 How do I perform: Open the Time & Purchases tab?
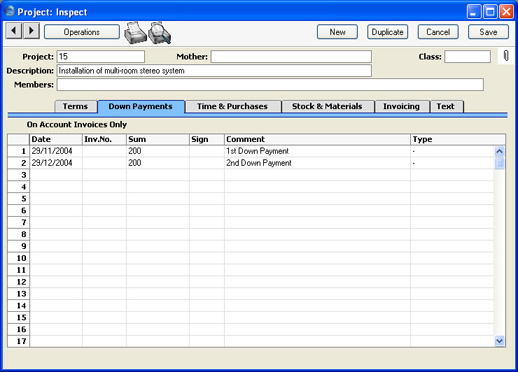click(232, 106)
